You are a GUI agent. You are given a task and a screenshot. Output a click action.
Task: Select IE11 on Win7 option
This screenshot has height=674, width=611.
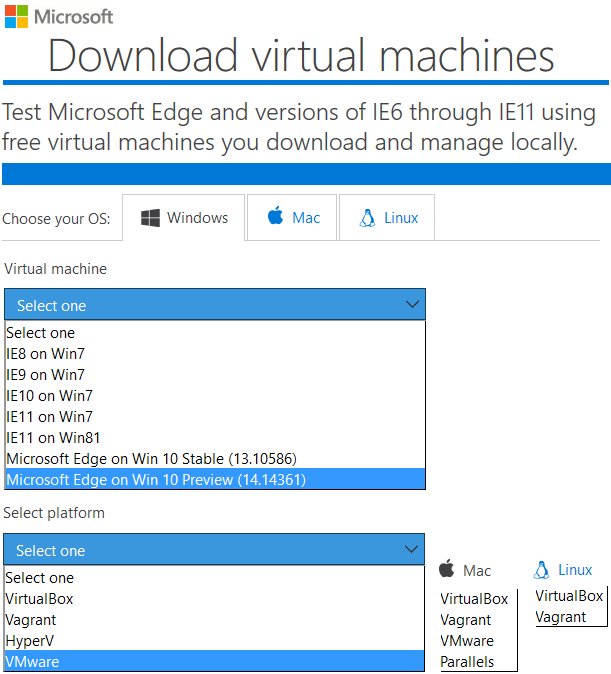point(215,417)
